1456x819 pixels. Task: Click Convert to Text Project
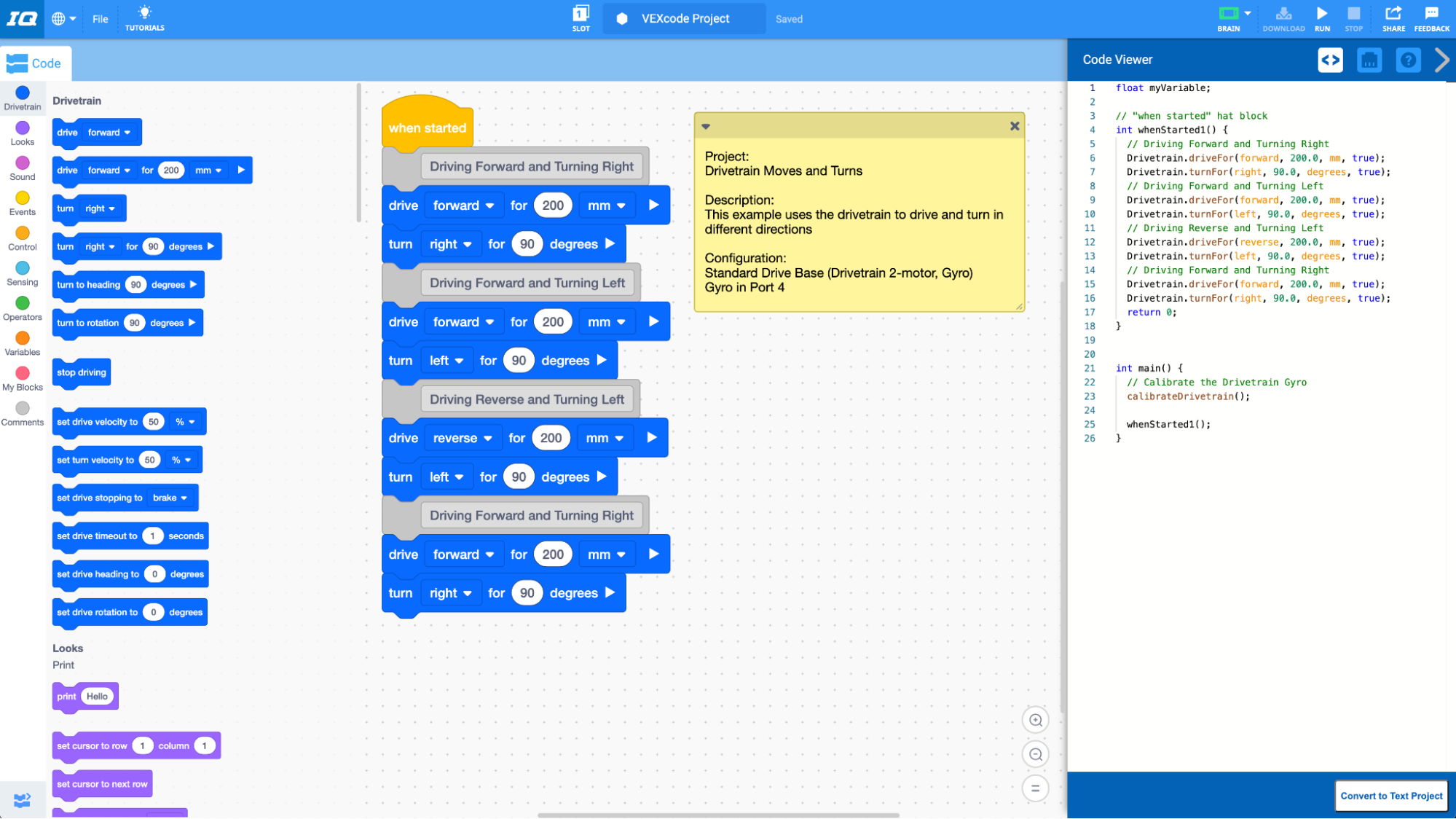(x=1390, y=796)
